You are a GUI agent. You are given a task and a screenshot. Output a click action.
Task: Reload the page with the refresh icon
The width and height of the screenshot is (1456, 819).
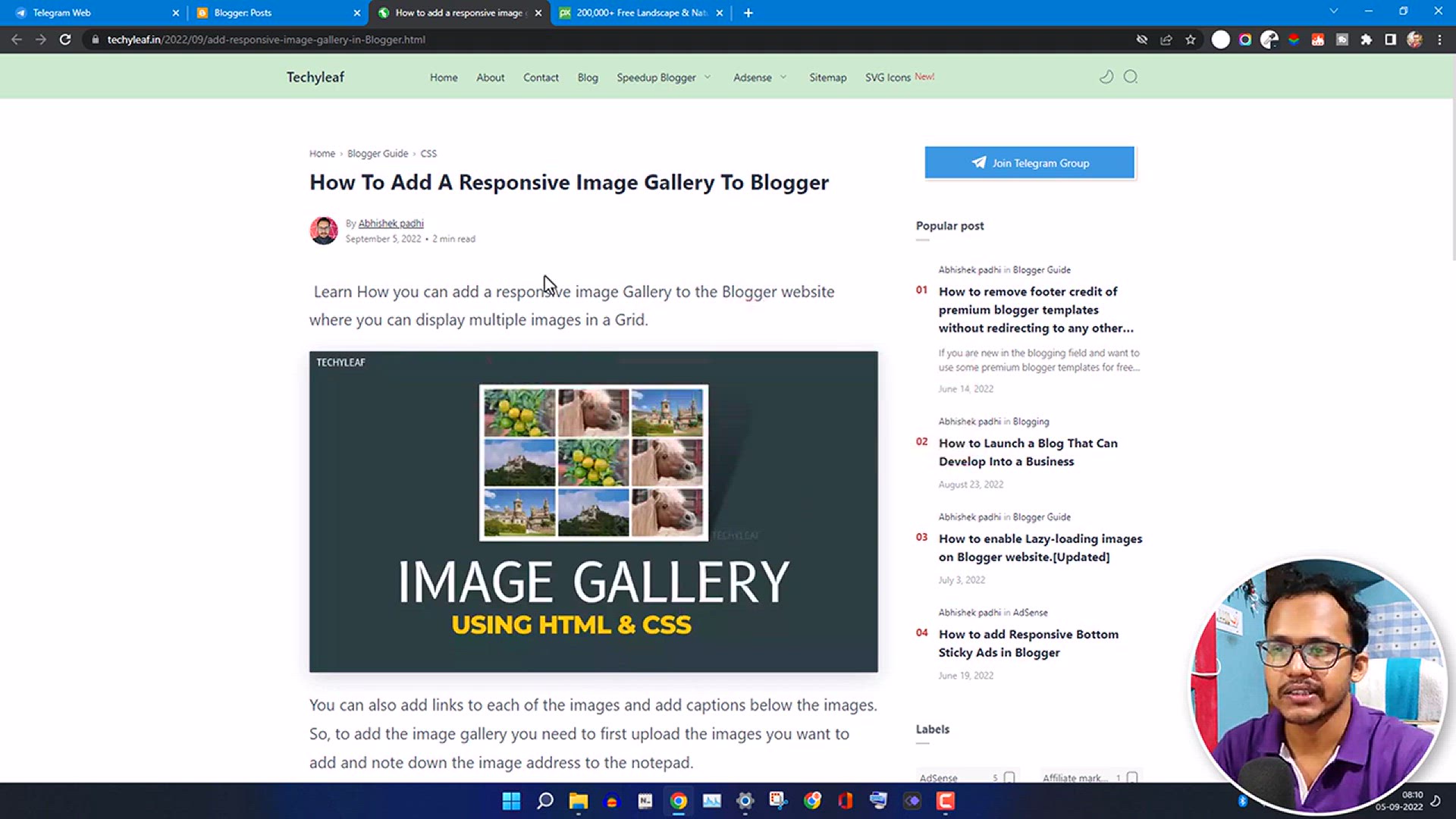coord(65,39)
